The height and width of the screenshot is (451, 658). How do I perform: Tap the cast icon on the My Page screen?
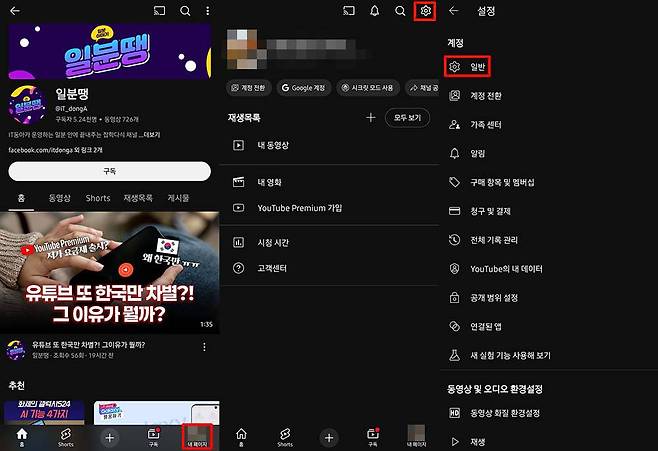click(349, 10)
